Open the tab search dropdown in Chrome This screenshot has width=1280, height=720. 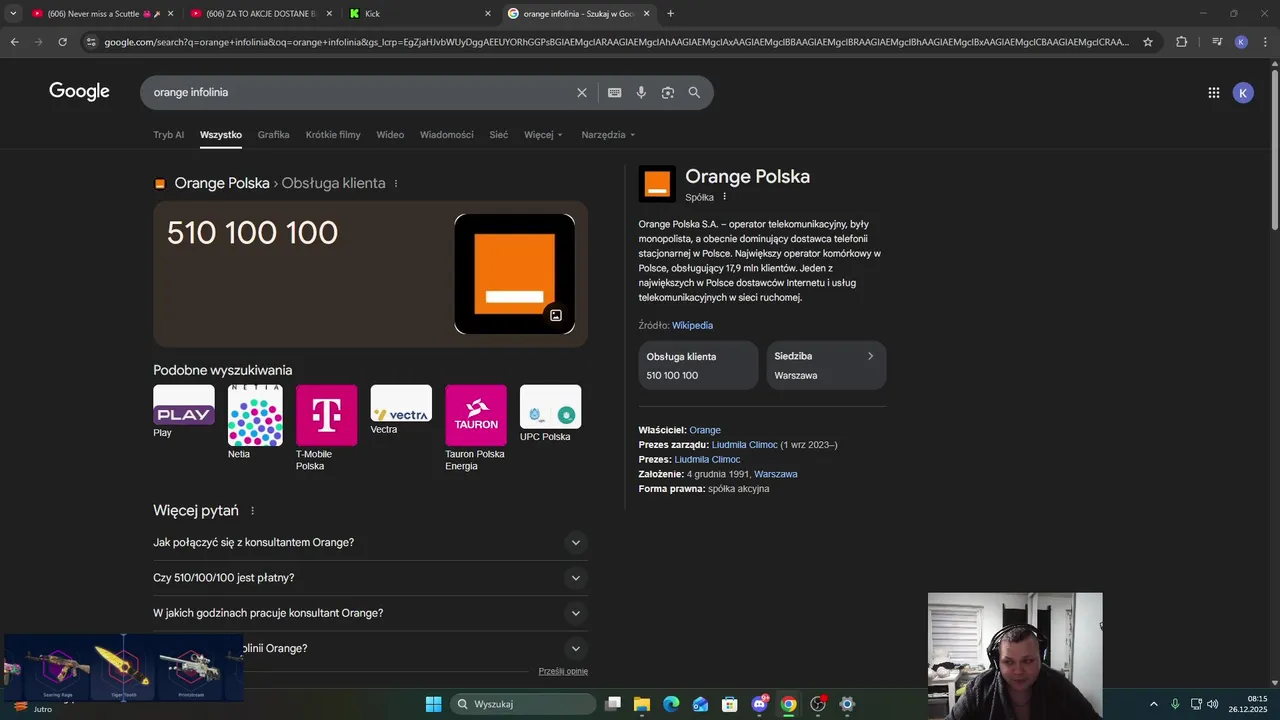click(x=13, y=13)
